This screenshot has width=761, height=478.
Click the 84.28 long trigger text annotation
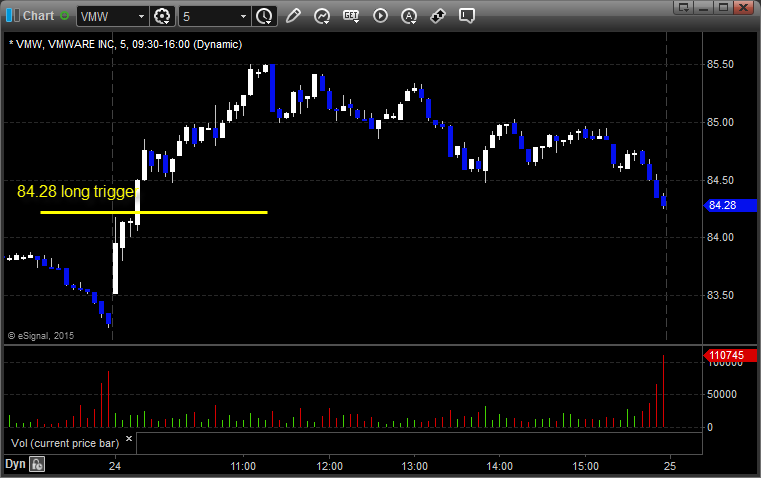click(77, 192)
